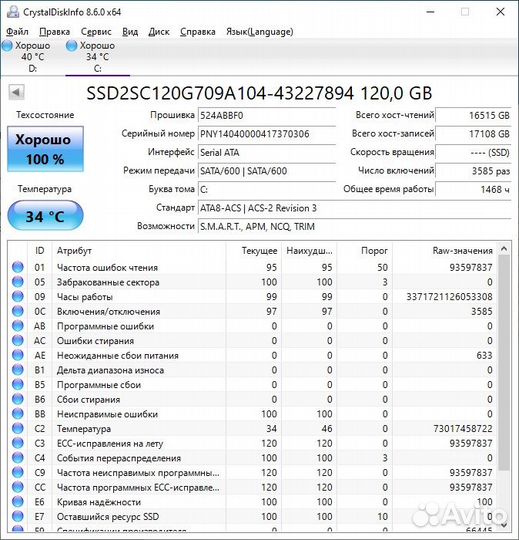Click the status circle for attribute BB
This screenshot has height=540, width=519.
[x=18, y=414]
